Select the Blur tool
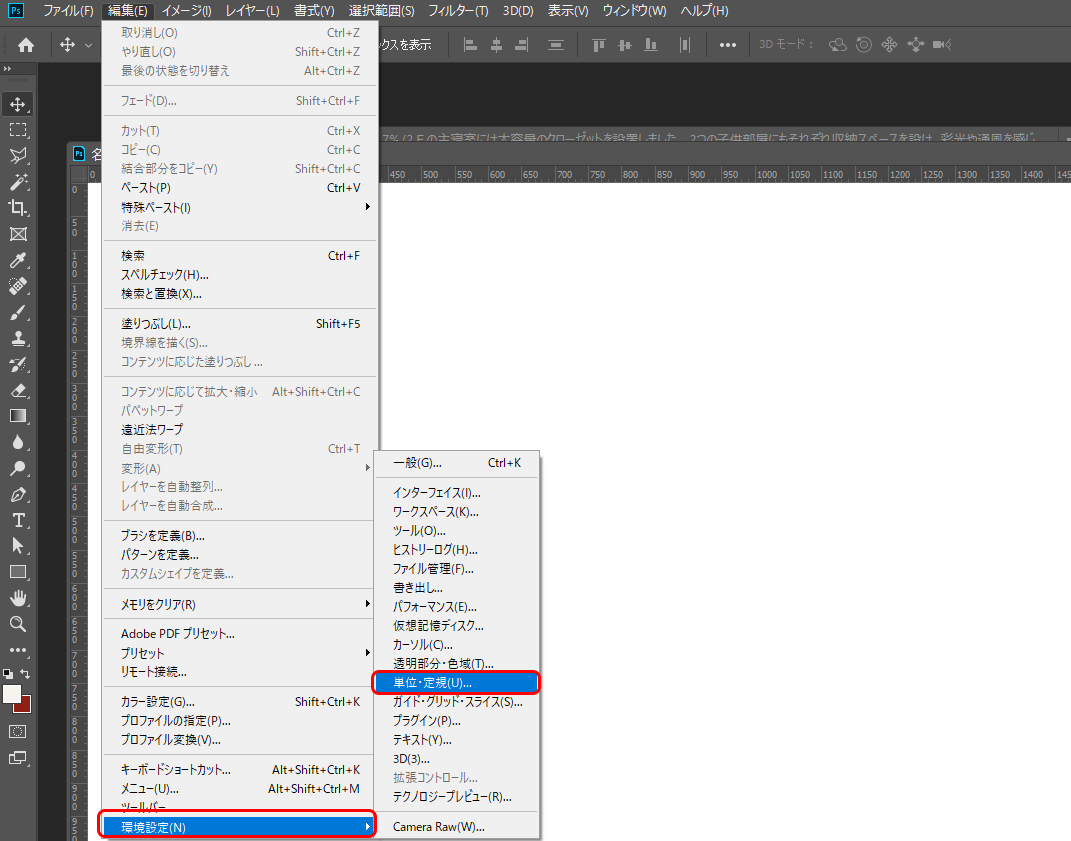This screenshot has width=1071, height=841. point(18,442)
